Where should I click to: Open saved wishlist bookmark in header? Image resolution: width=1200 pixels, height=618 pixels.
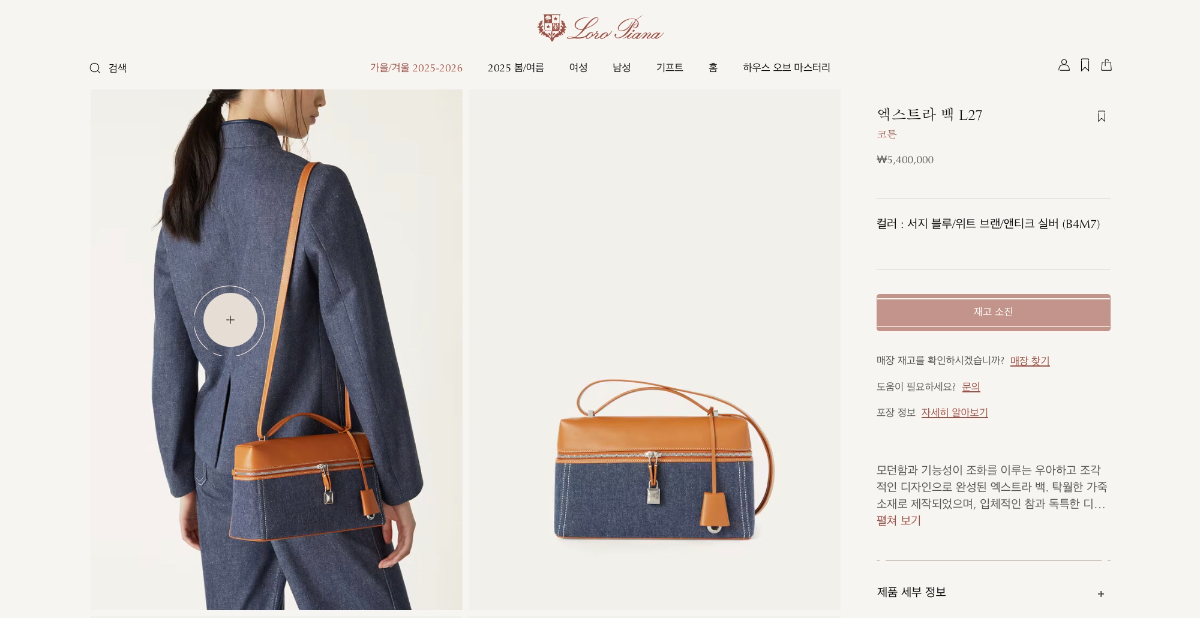coord(1085,65)
